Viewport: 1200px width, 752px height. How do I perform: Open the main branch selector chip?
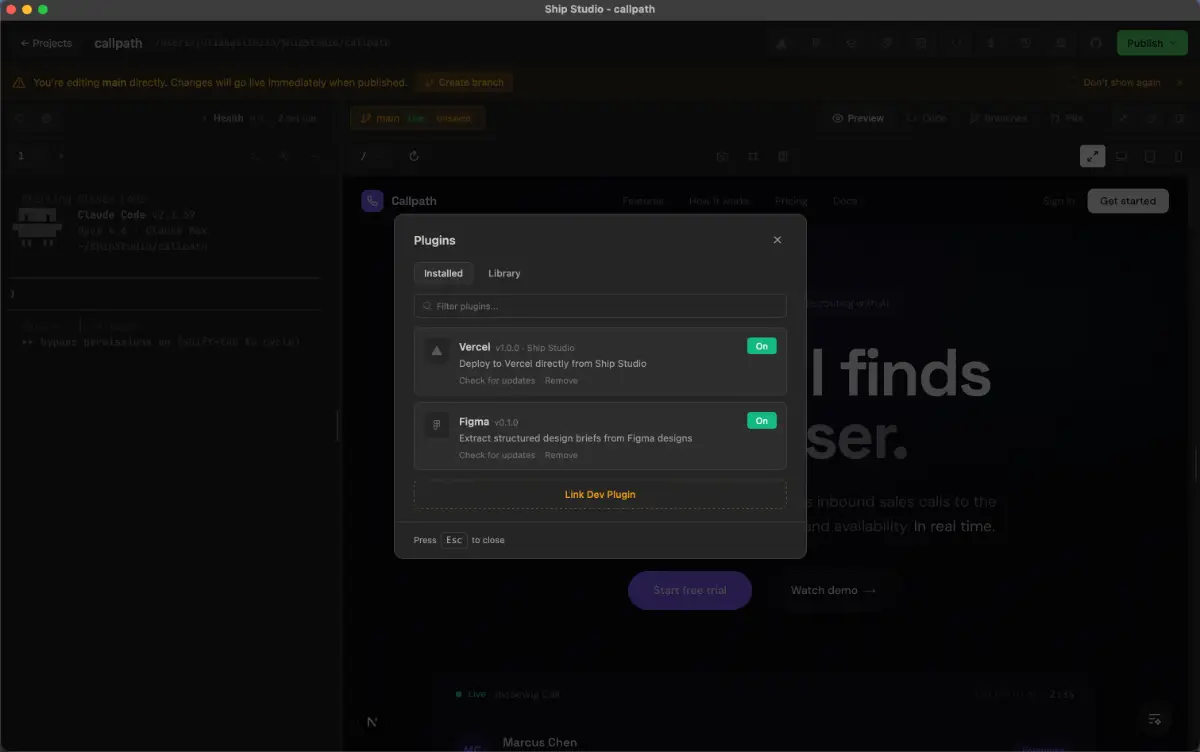pyautogui.click(x=418, y=118)
